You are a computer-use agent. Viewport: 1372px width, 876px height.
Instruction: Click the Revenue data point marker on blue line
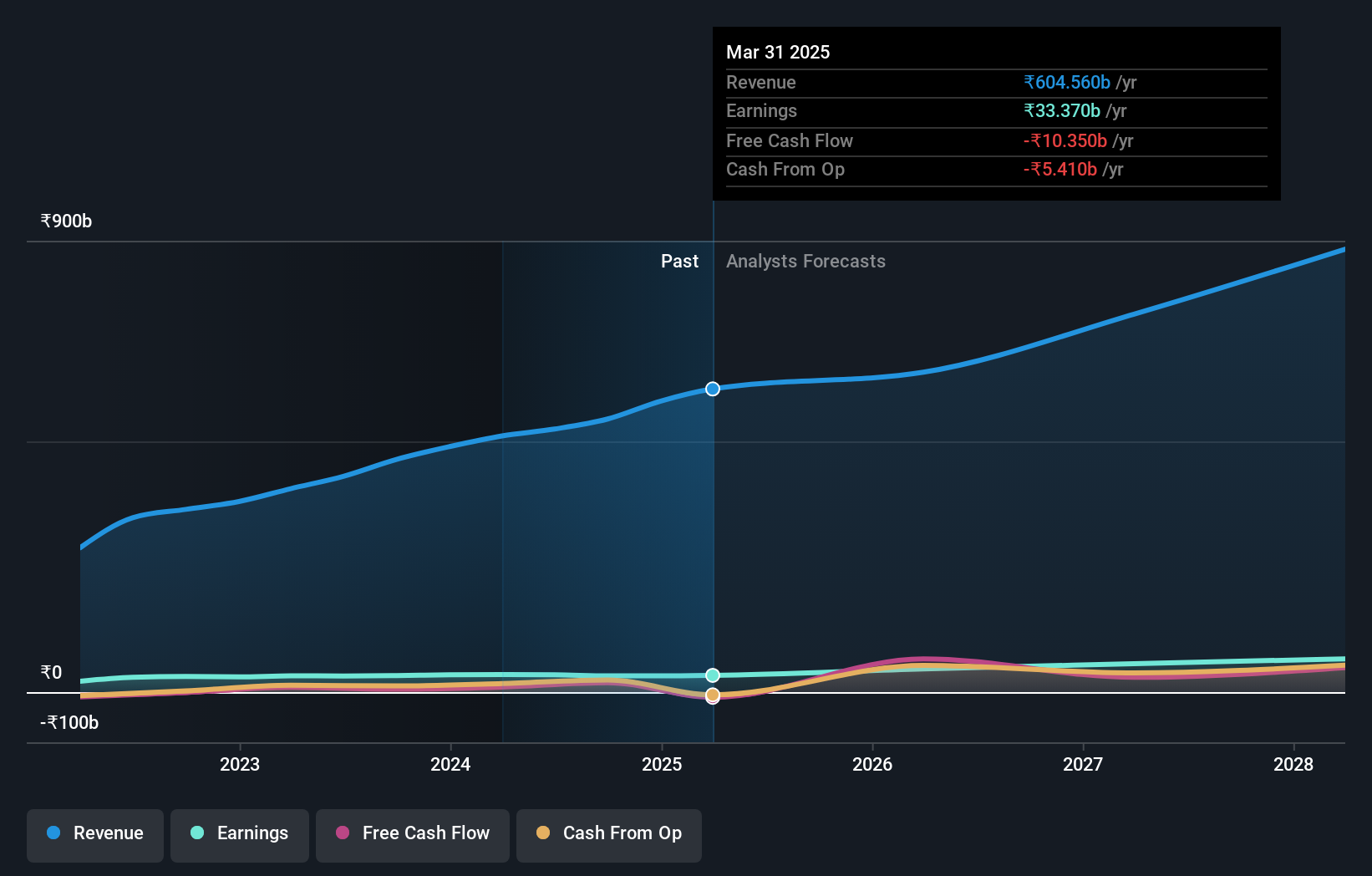[713, 389]
